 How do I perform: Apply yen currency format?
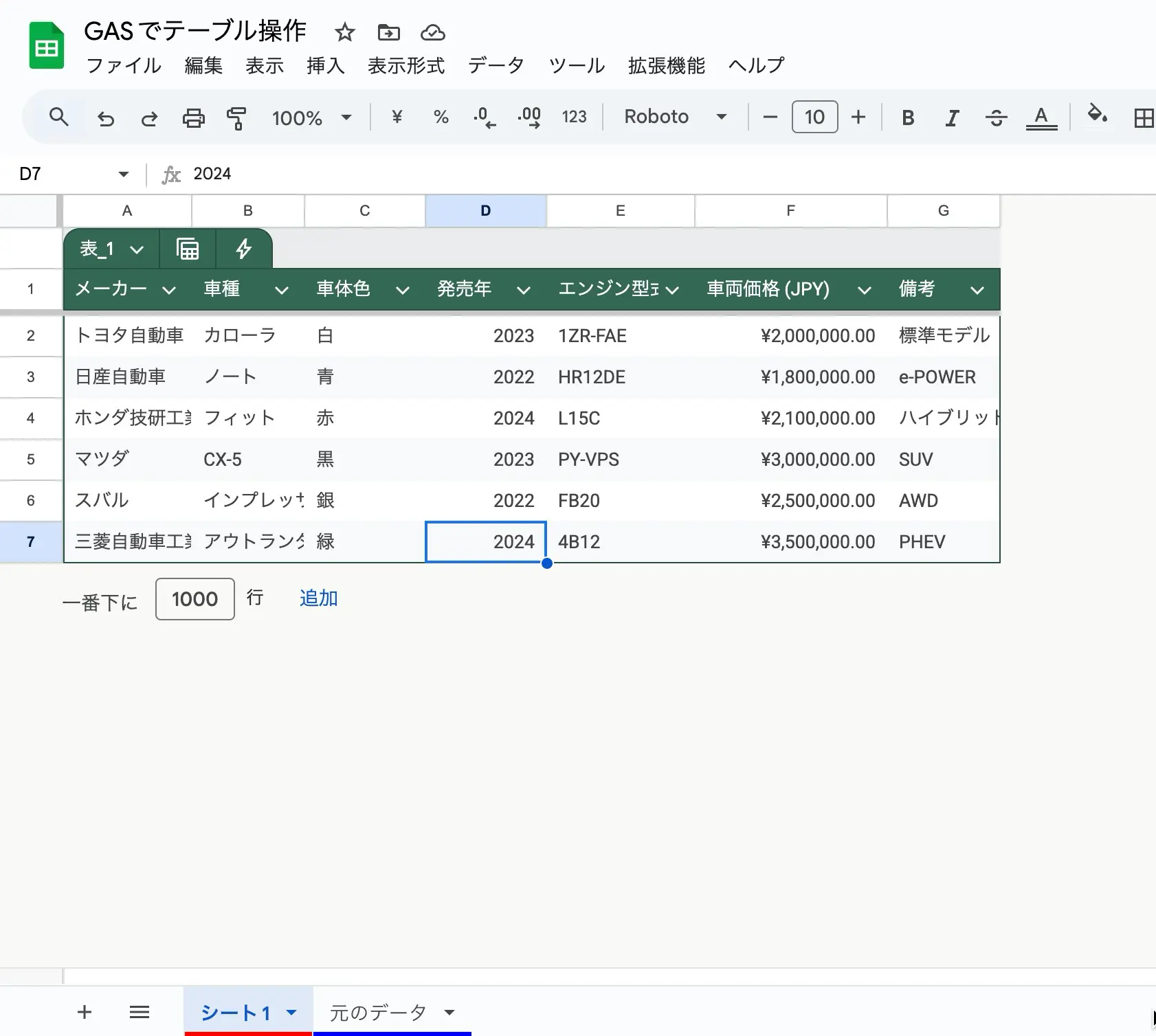tap(397, 117)
